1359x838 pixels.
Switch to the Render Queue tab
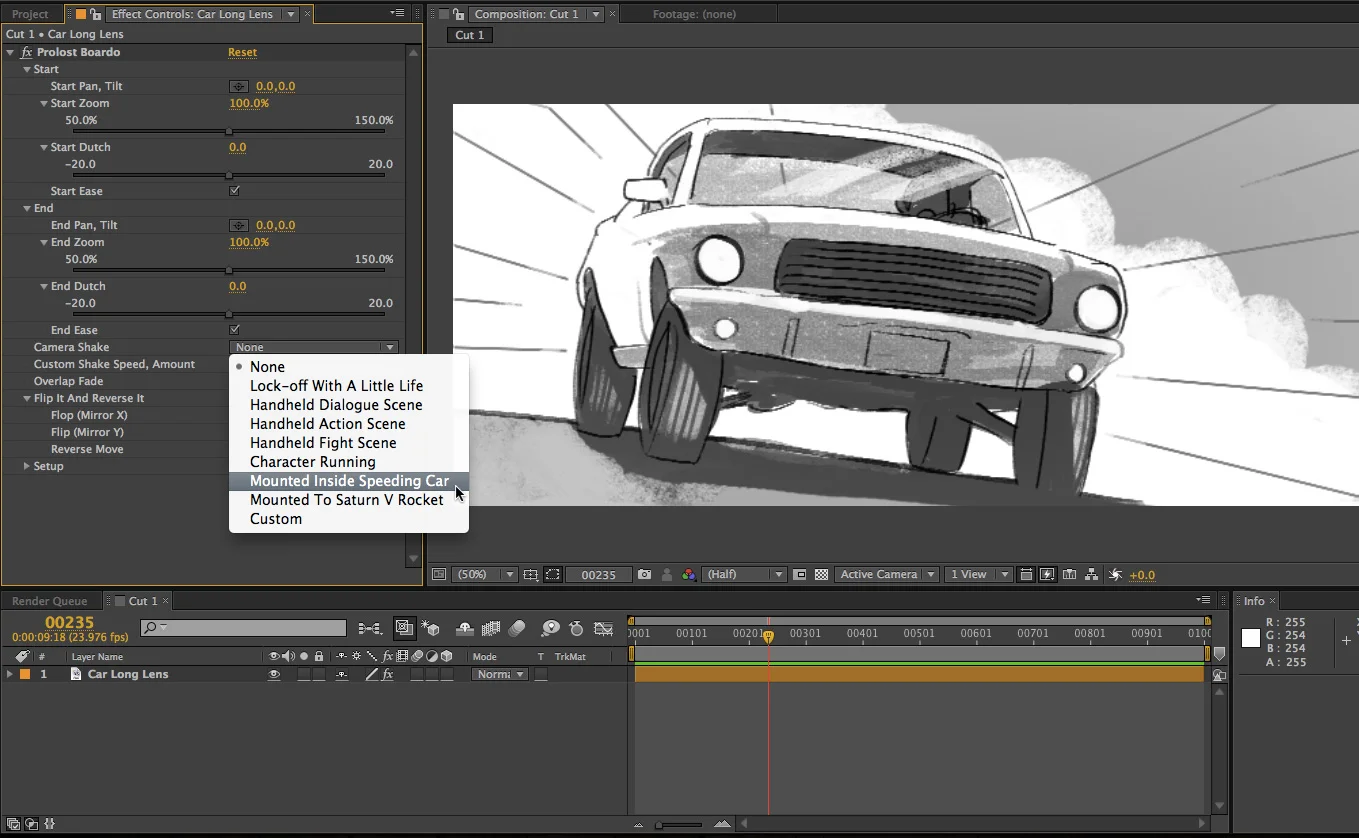pyautogui.click(x=50, y=601)
